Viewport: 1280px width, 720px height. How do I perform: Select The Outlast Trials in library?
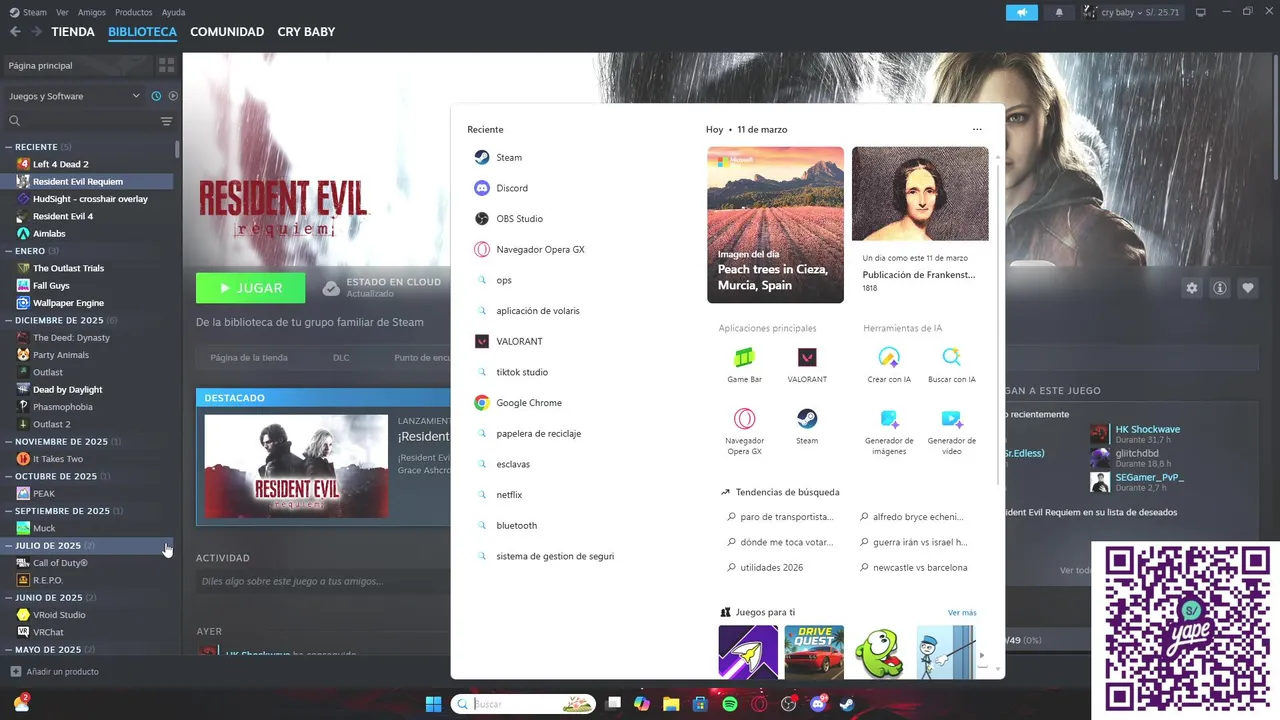pyautogui.click(x=68, y=268)
